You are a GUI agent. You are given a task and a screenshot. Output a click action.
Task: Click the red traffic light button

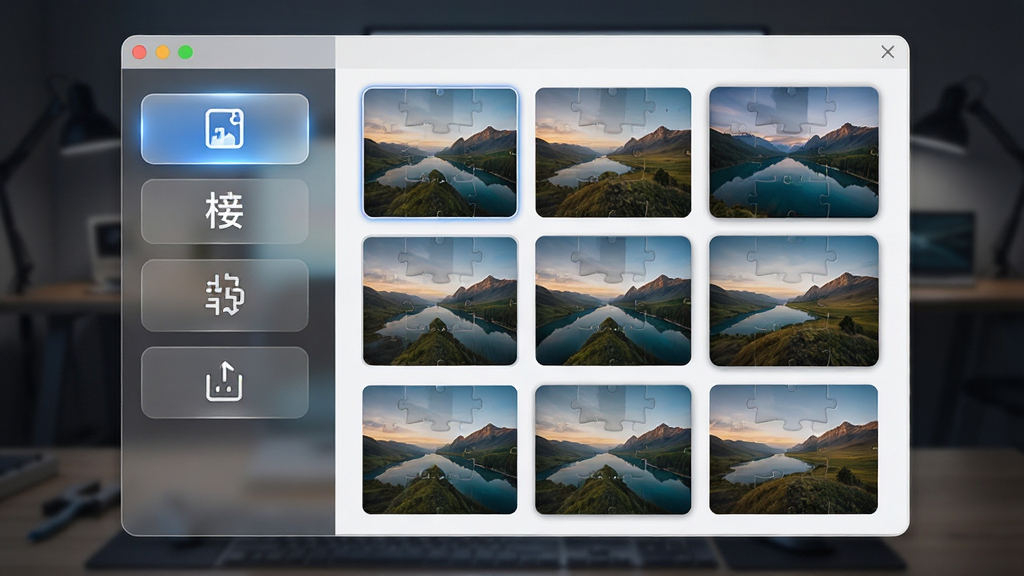pos(139,52)
